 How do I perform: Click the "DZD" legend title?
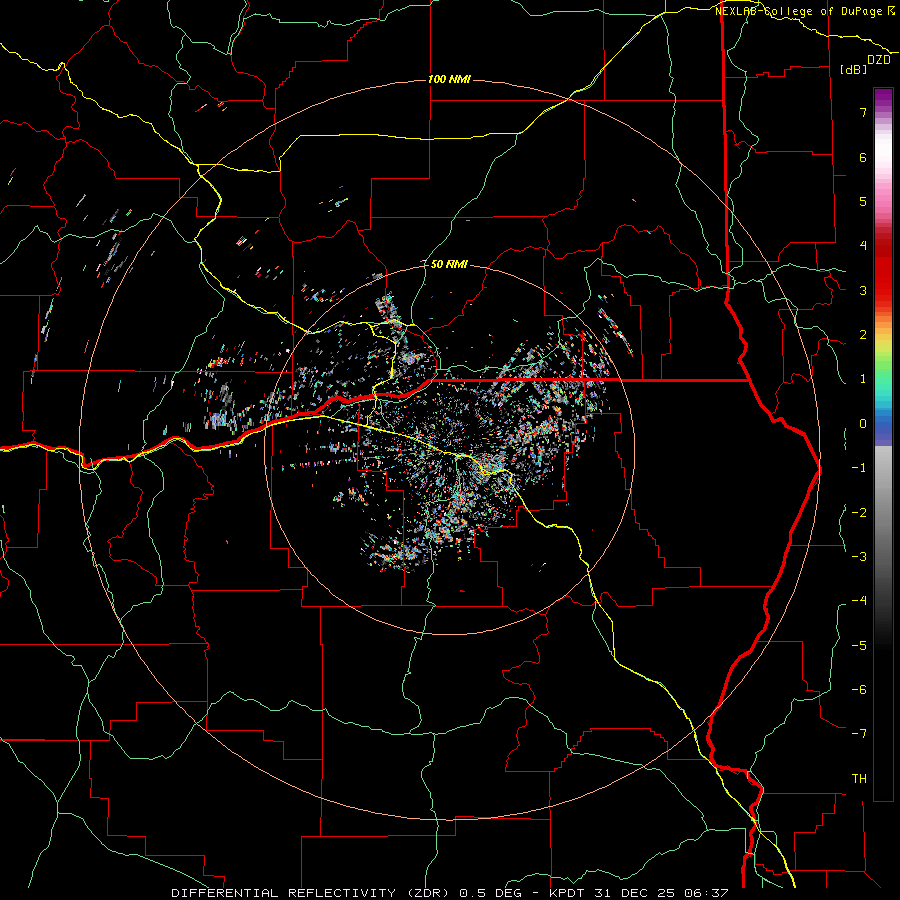(x=879, y=60)
